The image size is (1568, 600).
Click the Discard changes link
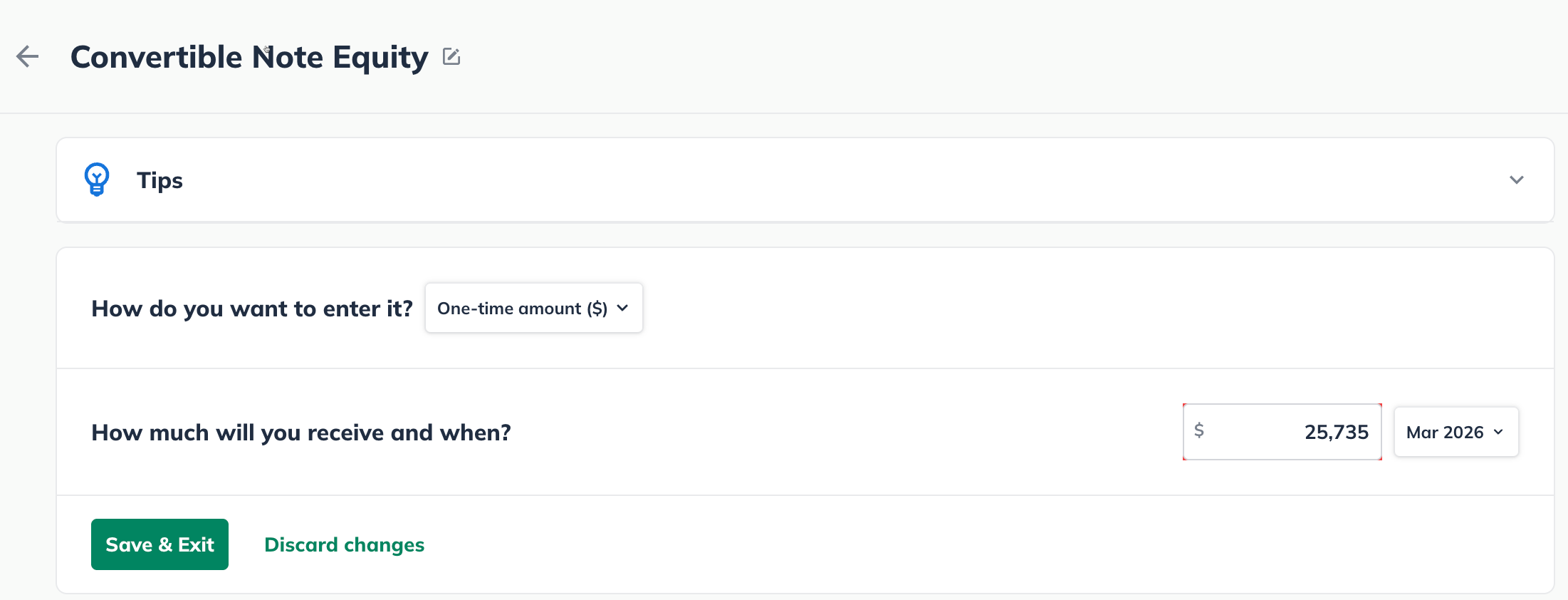coord(344,544)
